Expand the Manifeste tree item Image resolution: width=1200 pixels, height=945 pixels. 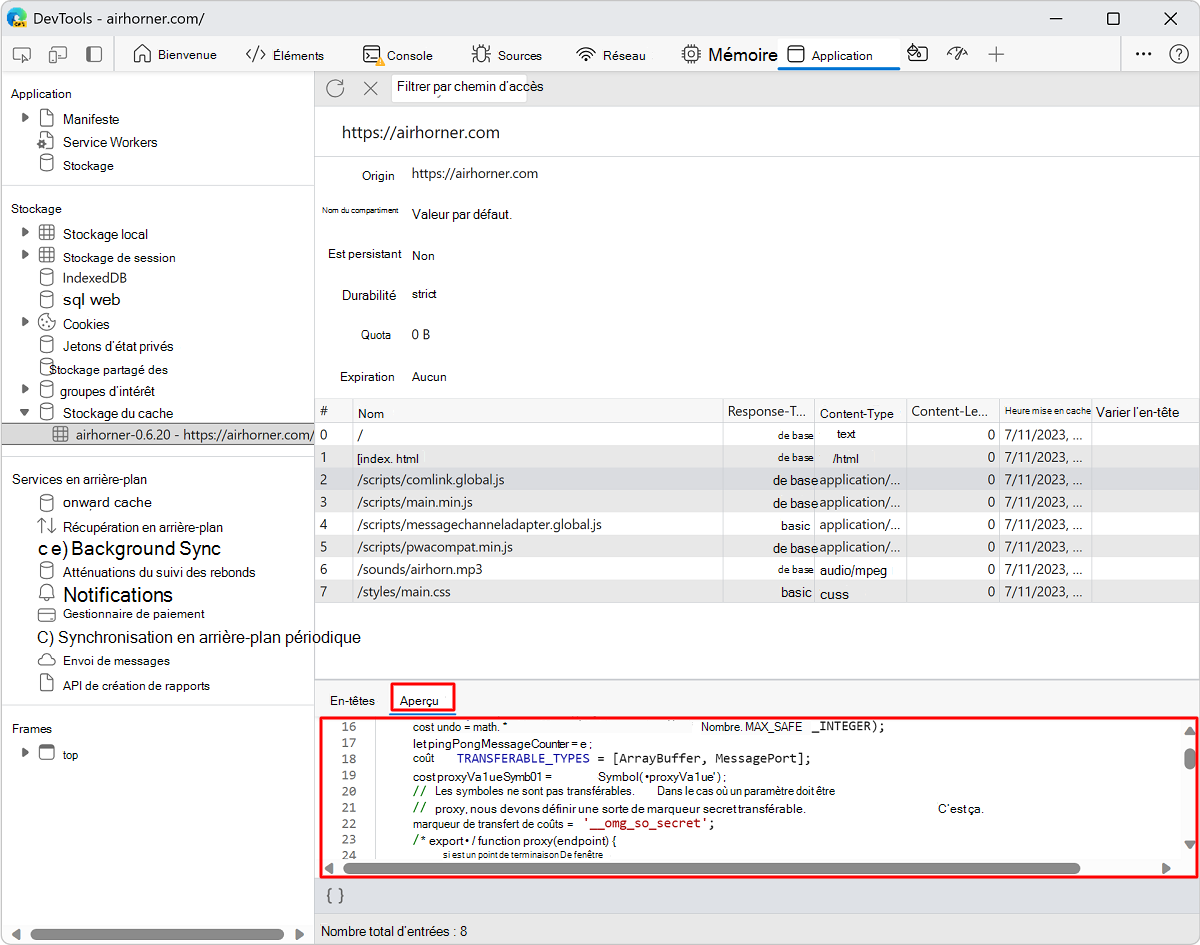(x=25, y=118)
